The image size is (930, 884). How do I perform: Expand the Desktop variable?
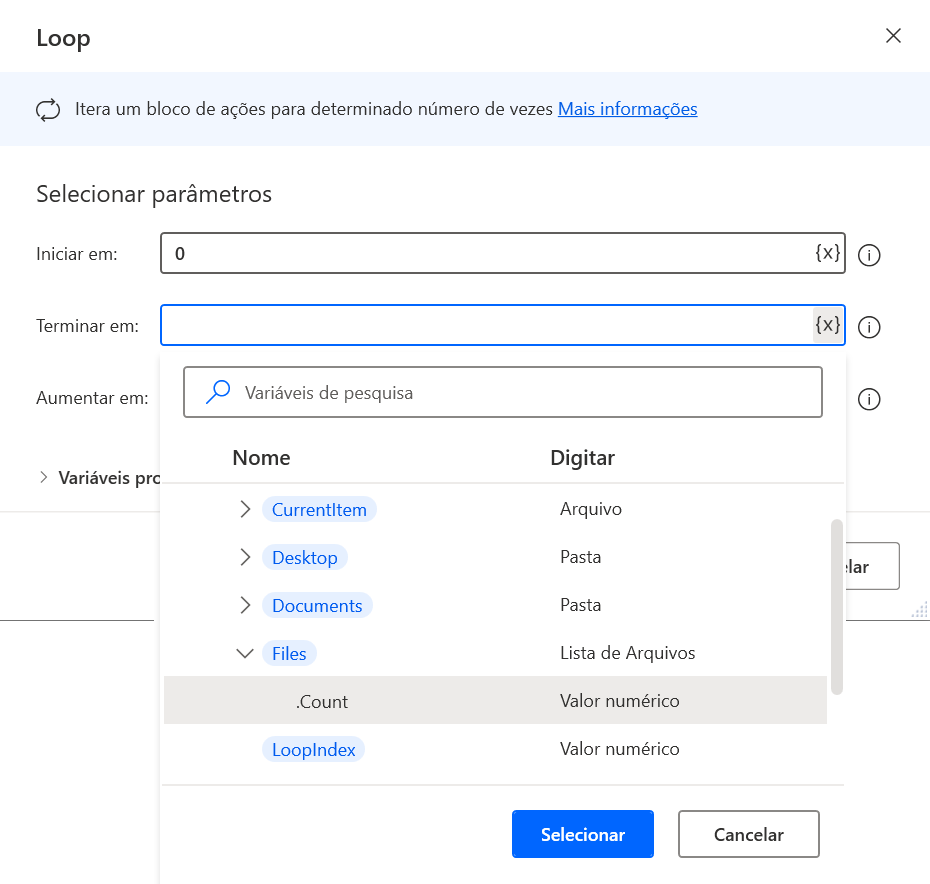[245, 557]
